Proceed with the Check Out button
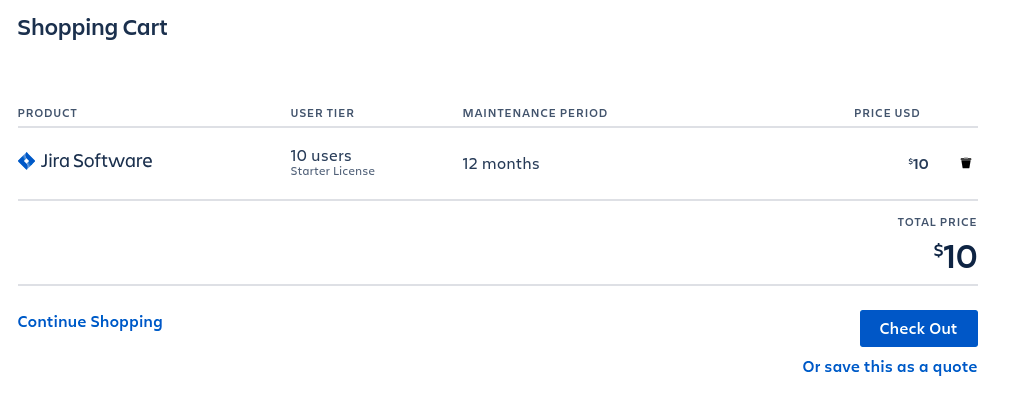Screen dimensions: 1021x412 (x=918, y=329)
